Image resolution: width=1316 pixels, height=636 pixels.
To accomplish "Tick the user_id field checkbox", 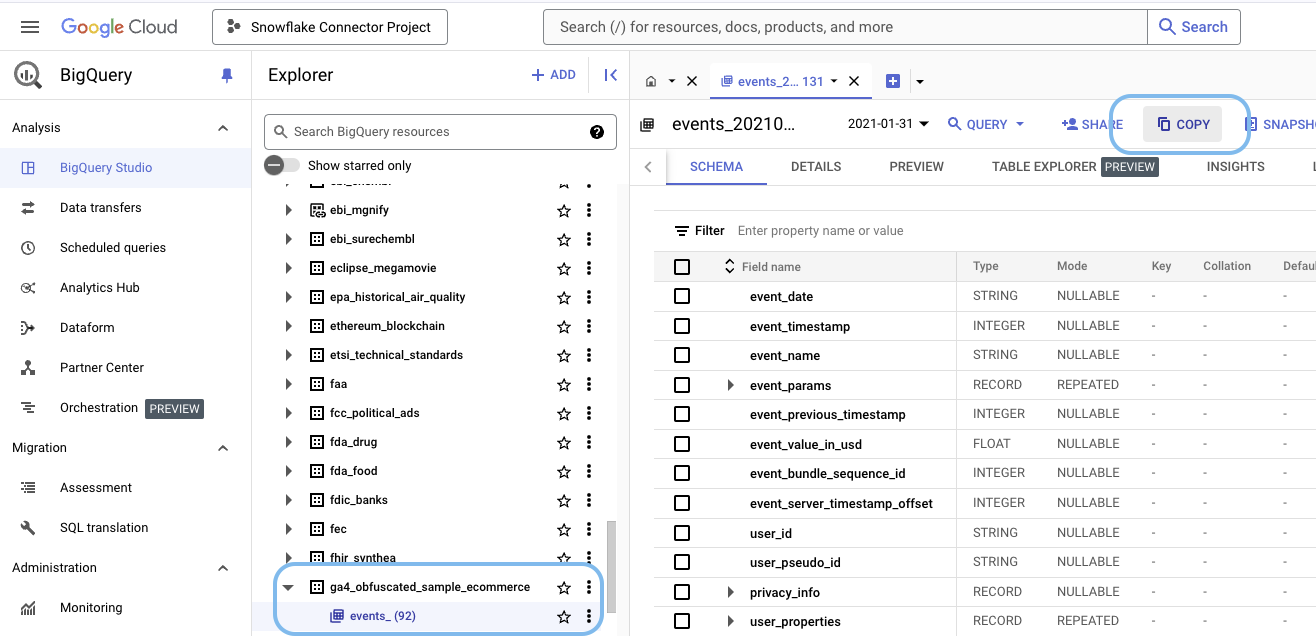I will point(682,533).
